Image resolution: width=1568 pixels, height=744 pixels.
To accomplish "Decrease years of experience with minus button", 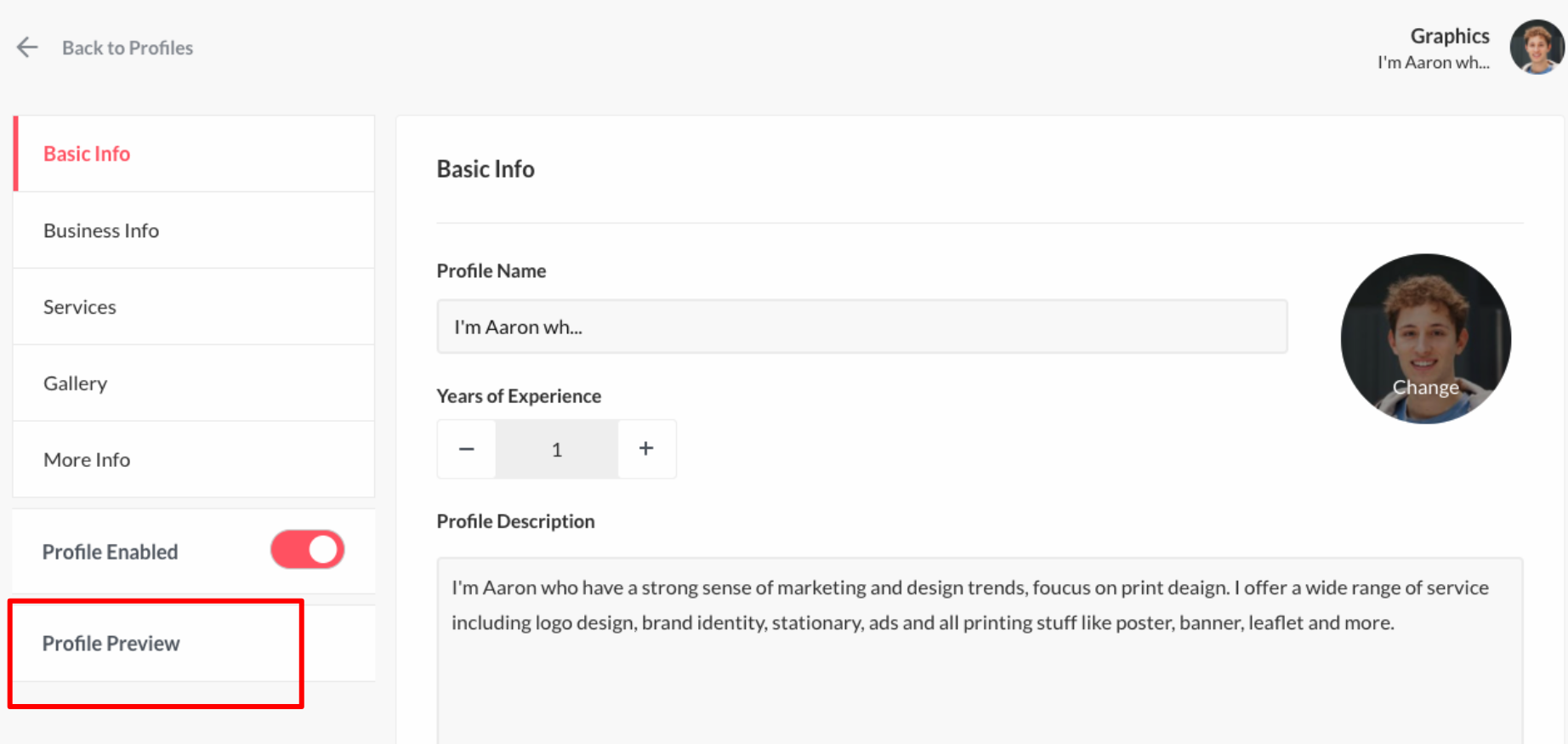I will [x=467, y=449].
